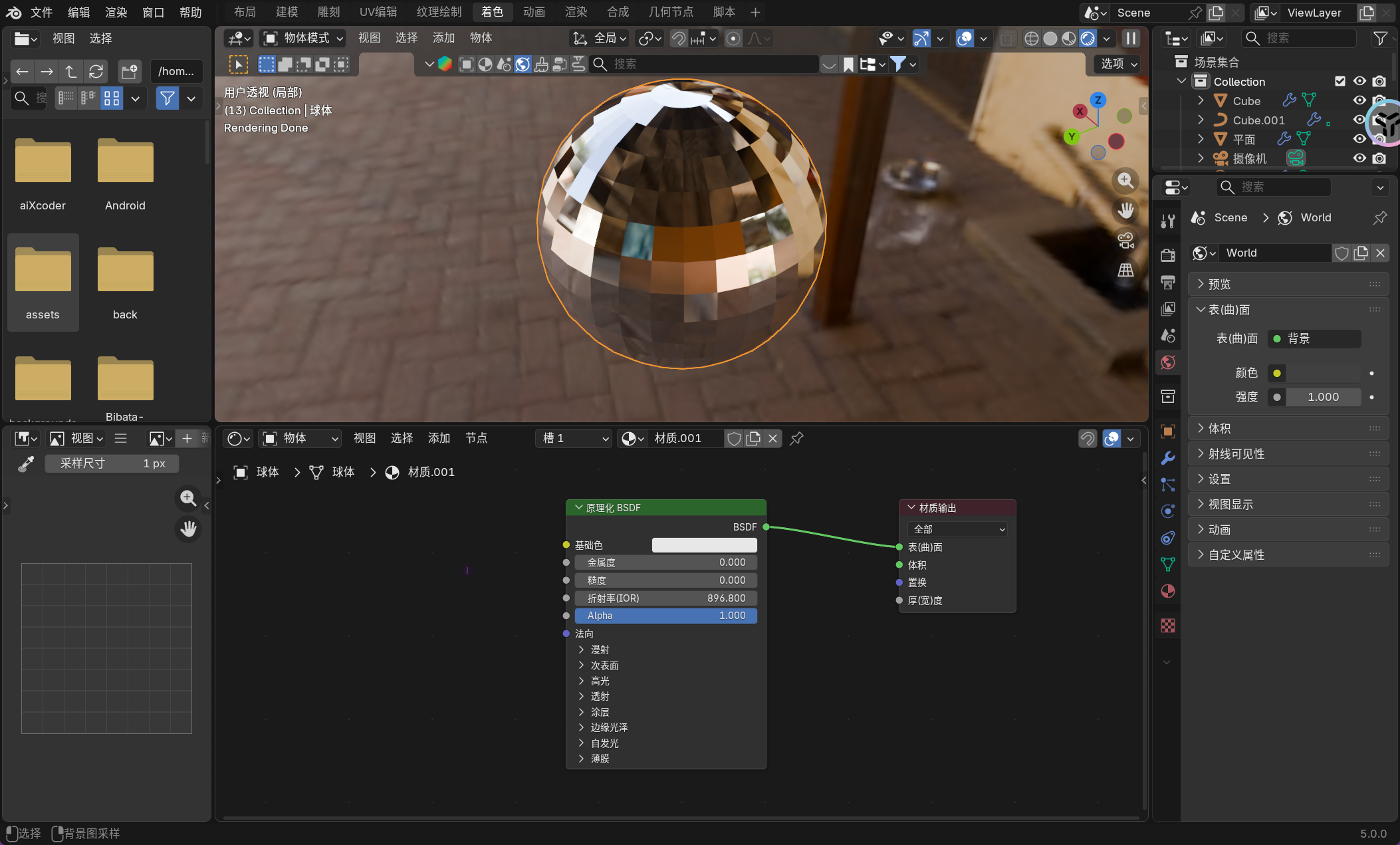
Task: Open Material properties tab in sidebar
Action: (1167, 591)
